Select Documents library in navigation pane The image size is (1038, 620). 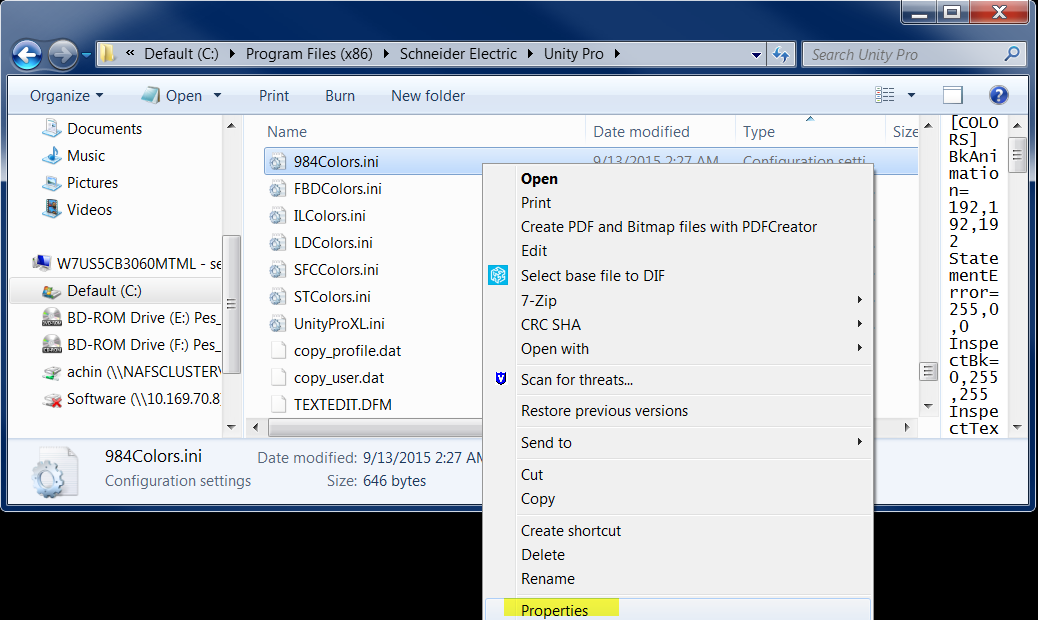[92, 128]
